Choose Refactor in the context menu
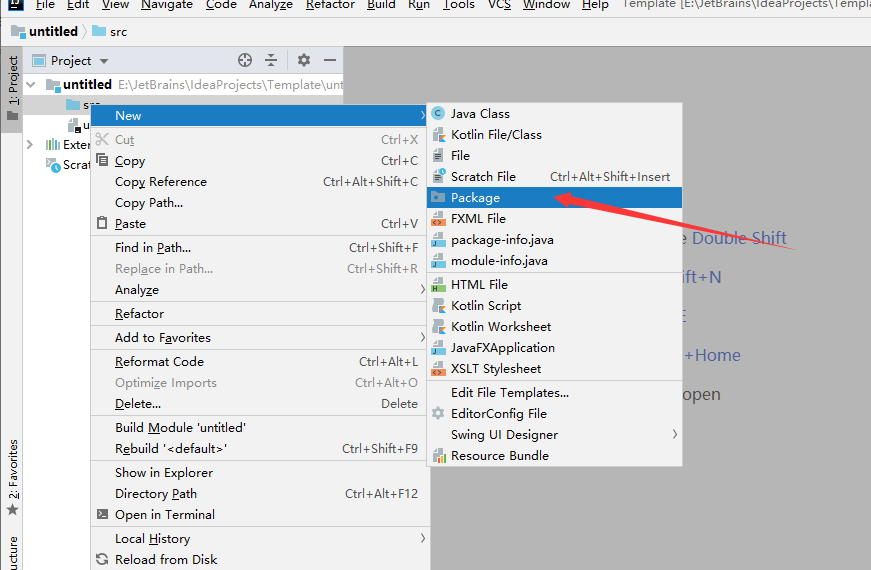This screenshot has height=570, width=871. [261, 314]
